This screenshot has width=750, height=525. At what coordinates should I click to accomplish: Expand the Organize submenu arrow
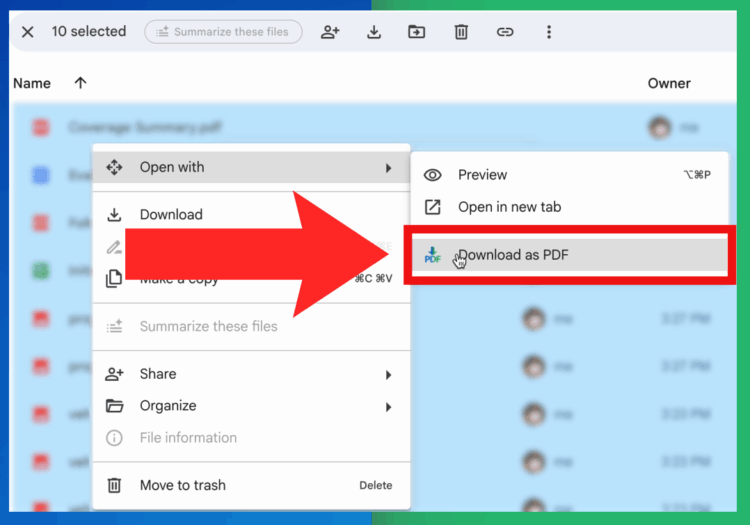coord(388,406)
